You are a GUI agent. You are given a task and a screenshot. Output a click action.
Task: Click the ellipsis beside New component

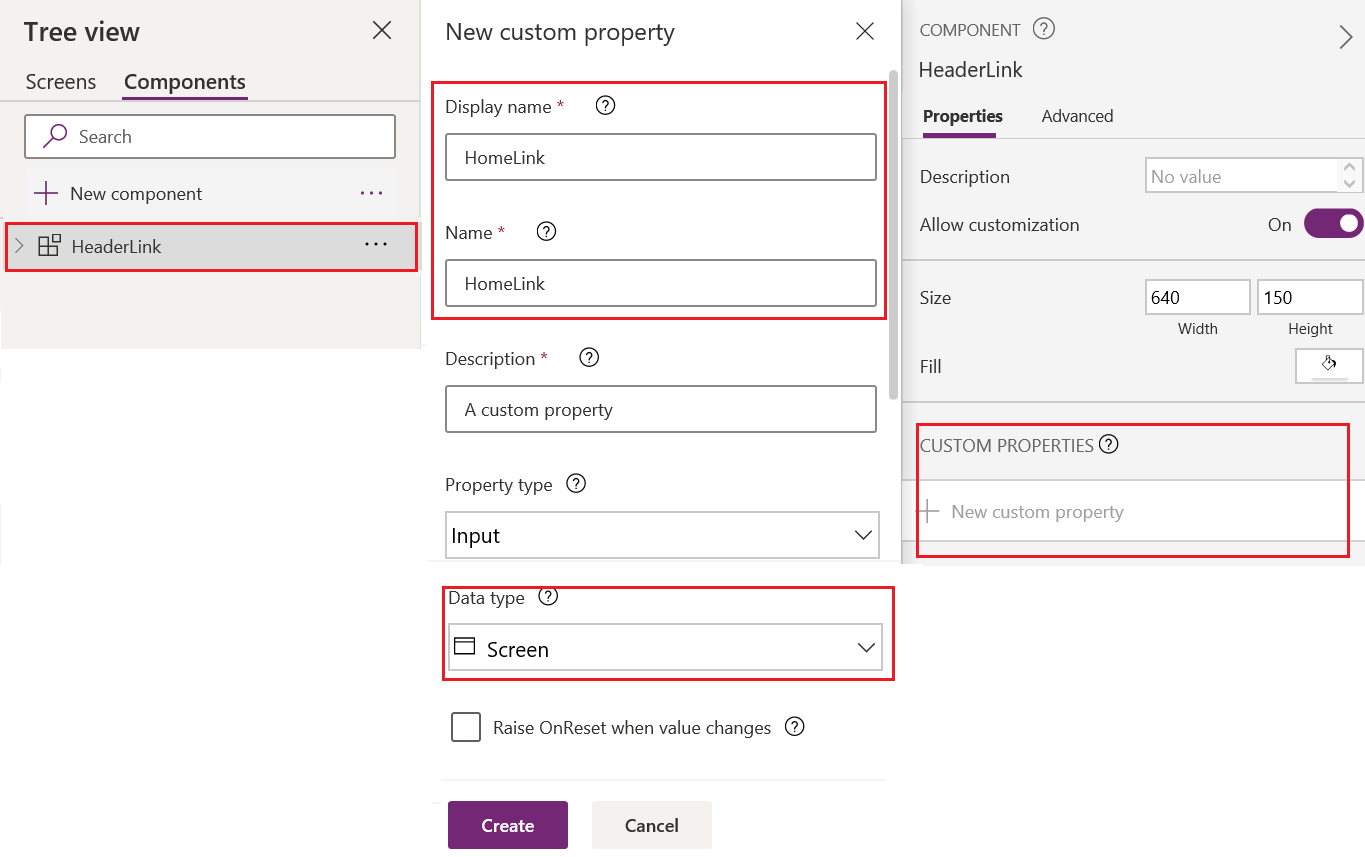(371, 193)
